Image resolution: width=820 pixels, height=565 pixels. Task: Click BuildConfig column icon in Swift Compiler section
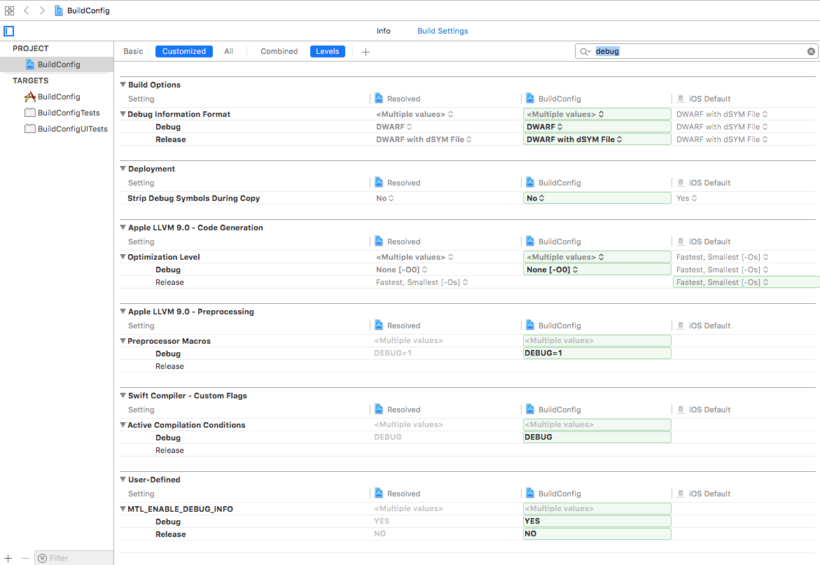530,409
